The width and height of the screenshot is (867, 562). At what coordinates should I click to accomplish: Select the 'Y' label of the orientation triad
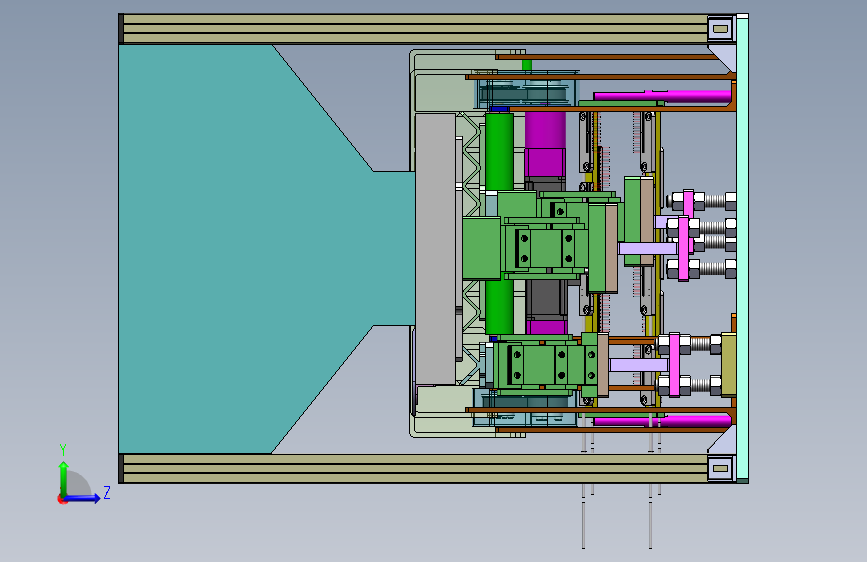click(x=63, y=449)
